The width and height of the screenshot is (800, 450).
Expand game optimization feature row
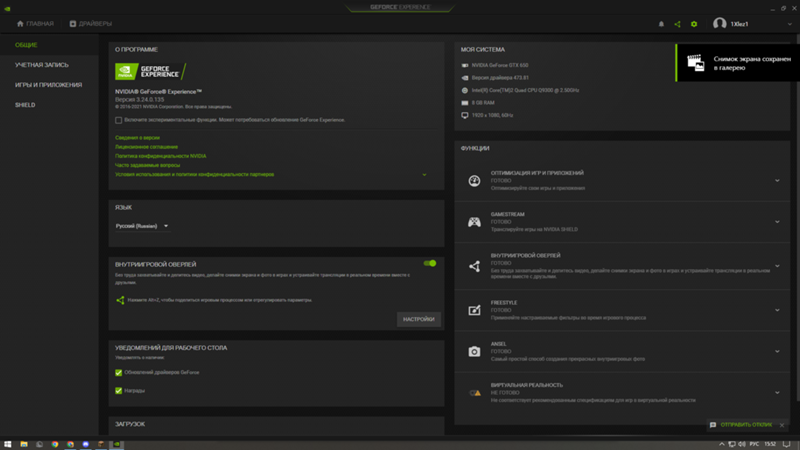coord(777,181)
